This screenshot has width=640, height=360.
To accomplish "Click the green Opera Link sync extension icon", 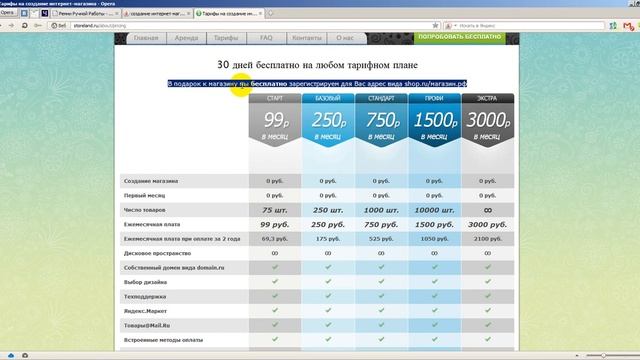I will pos(613,26).
